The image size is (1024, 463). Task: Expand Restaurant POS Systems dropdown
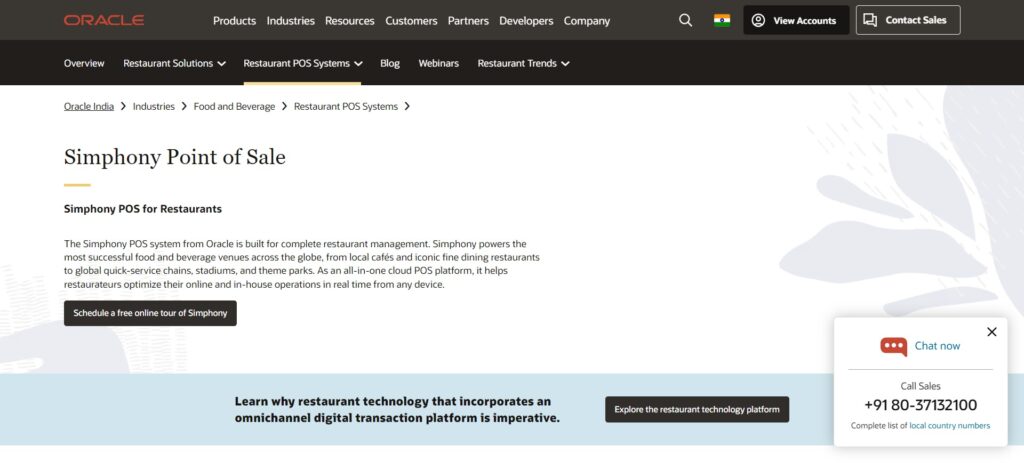(x=302, y=63)
